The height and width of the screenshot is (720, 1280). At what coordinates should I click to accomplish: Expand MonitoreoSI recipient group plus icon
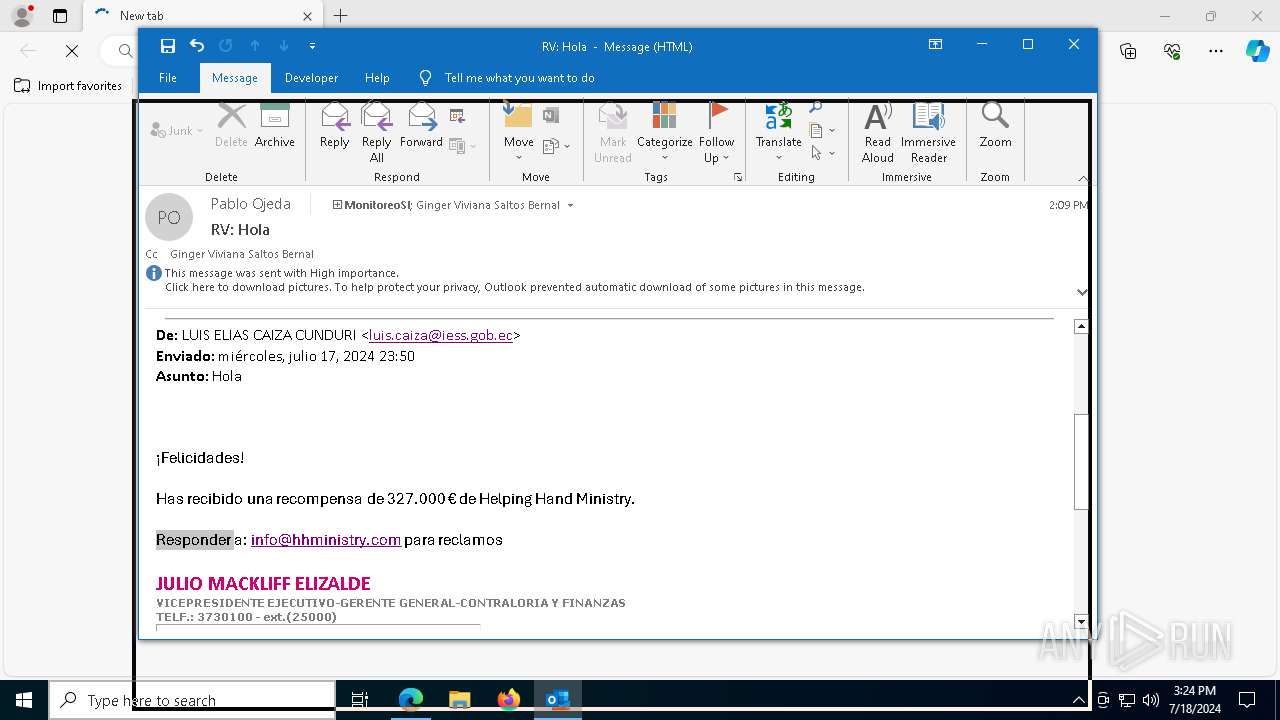coord(337,205)
